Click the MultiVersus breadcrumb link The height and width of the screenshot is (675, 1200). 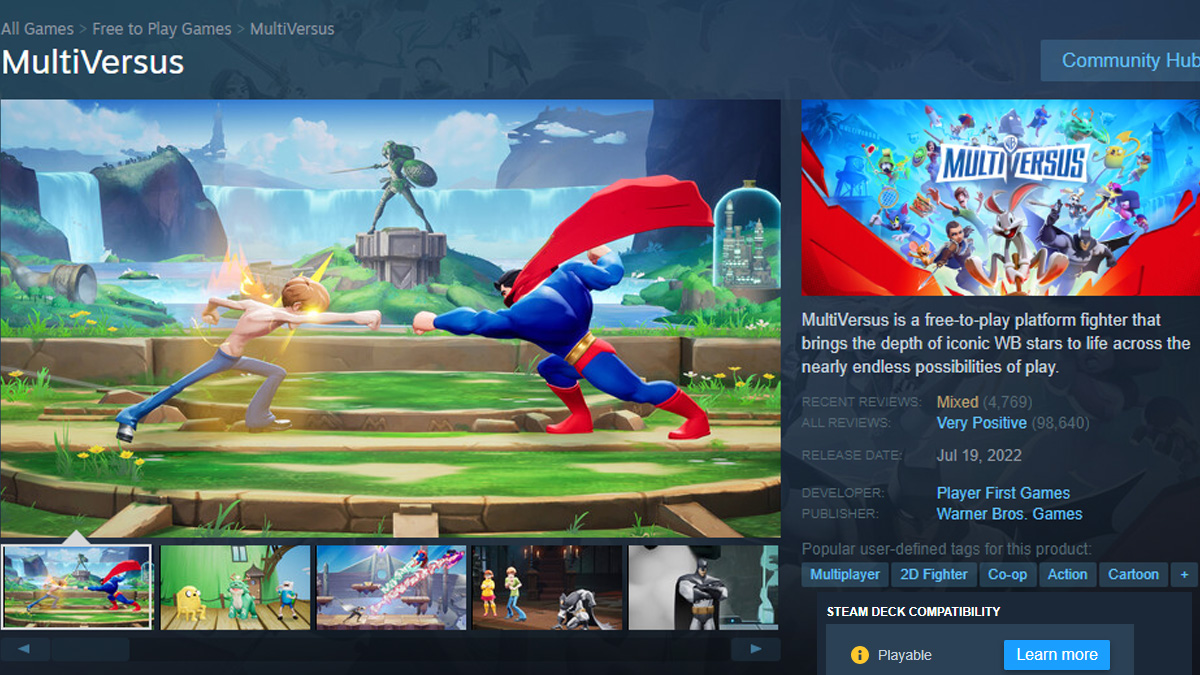(x=292, y=29)
